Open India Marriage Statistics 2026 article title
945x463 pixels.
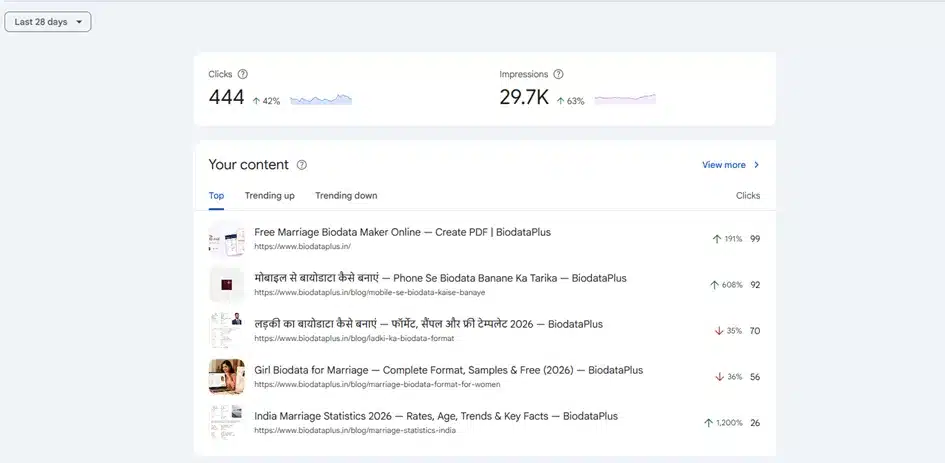(x=436, y=416)
